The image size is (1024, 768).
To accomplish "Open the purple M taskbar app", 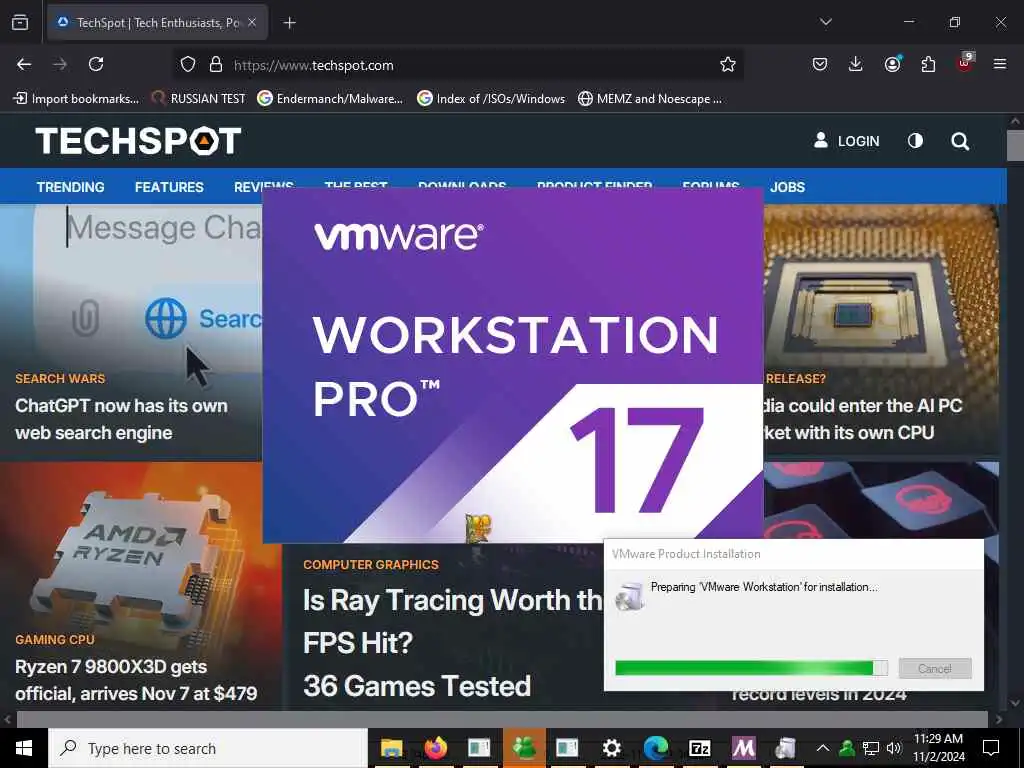I will click(743, 748).
